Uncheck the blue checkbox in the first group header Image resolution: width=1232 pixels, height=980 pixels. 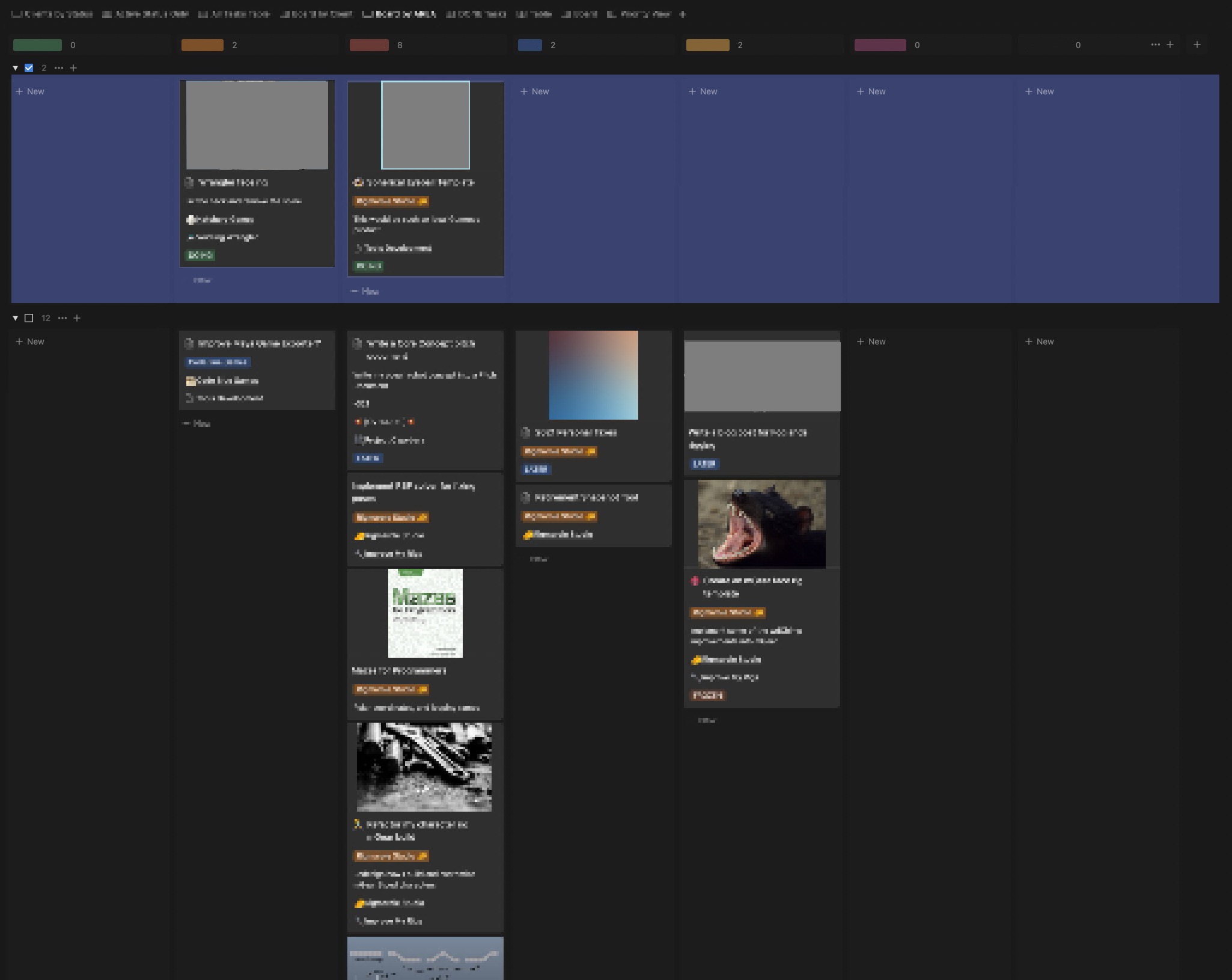tap(28, 68)
